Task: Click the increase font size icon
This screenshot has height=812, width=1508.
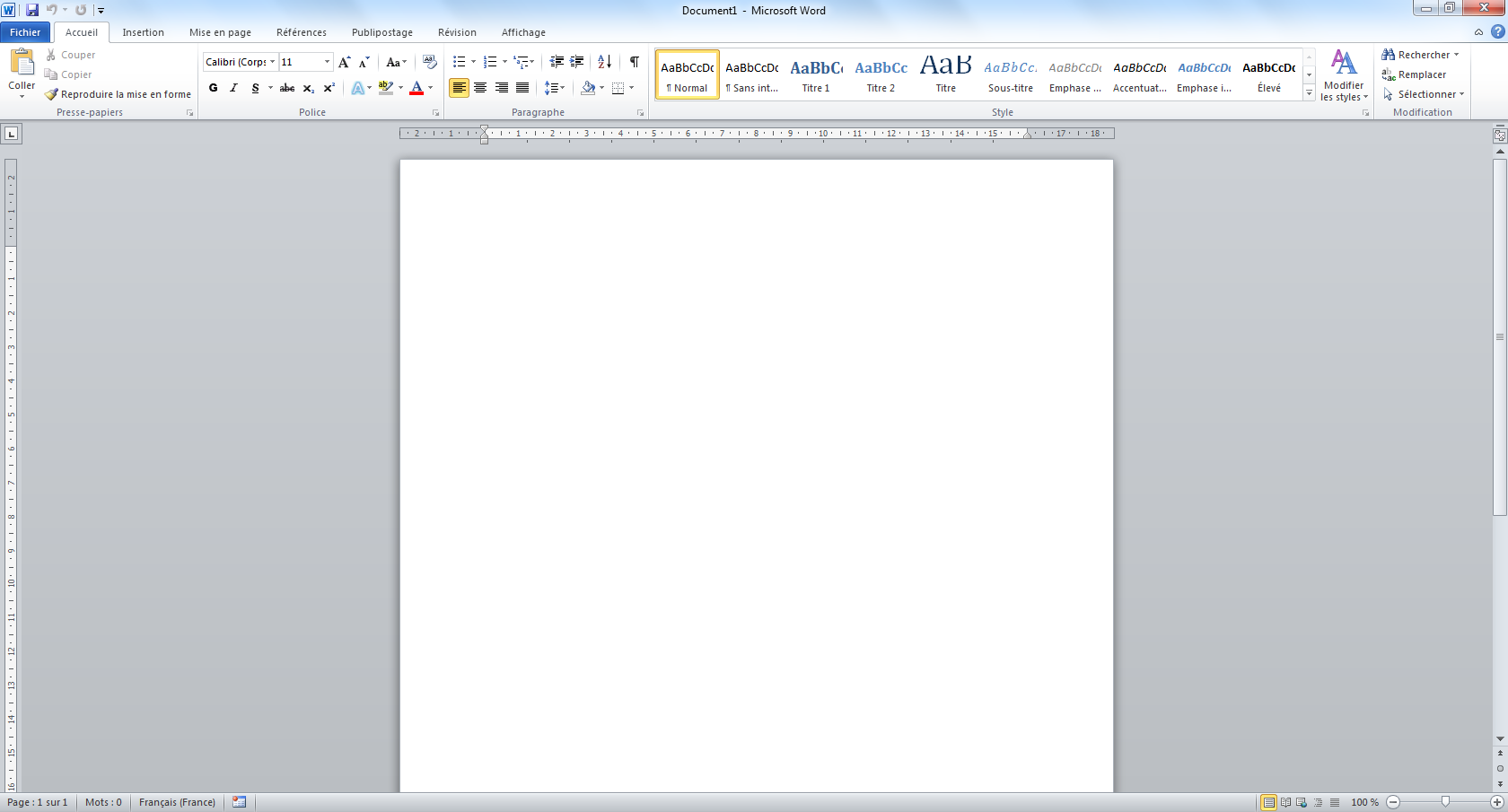Action: point(344,62)
